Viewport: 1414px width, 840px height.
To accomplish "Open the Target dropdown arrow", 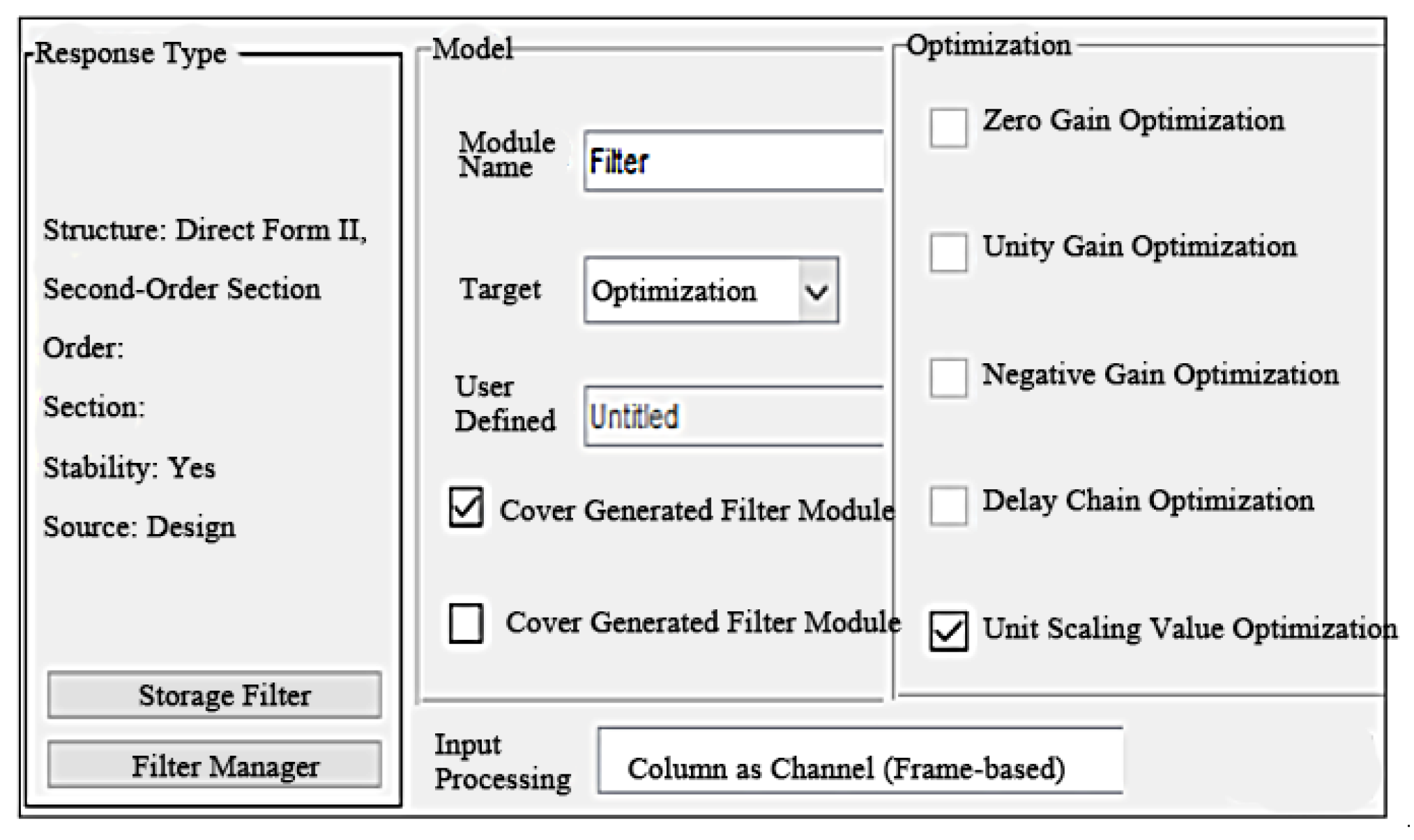I will coord(817,291).
